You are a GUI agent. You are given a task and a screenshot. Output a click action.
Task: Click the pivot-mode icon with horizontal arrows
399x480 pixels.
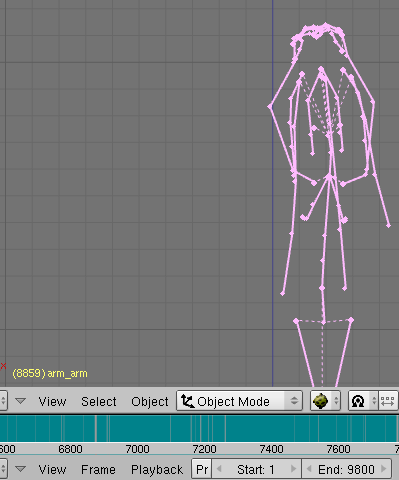387,401
